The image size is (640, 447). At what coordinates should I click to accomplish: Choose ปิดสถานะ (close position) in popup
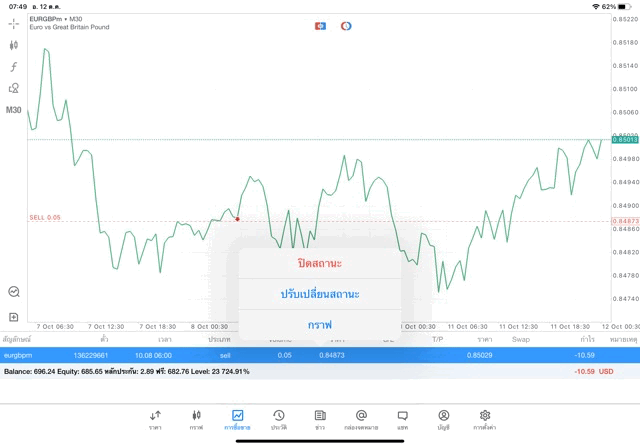point(320,264)
